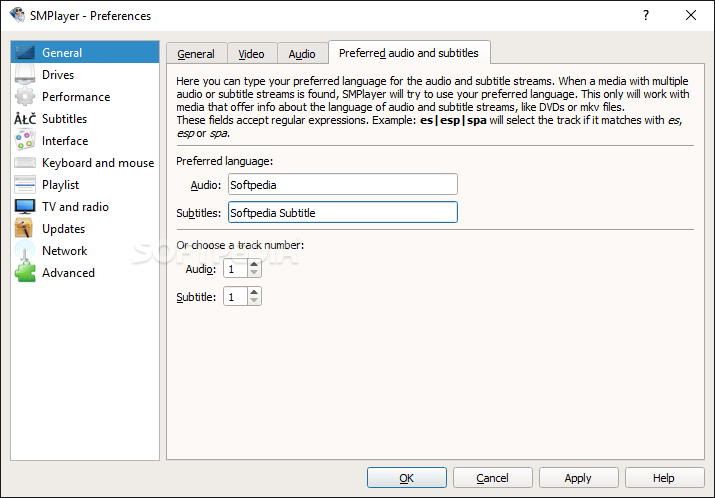
Task: Click the Keyboard and mouse keyboard icon
Action: [x=25, y=162]
